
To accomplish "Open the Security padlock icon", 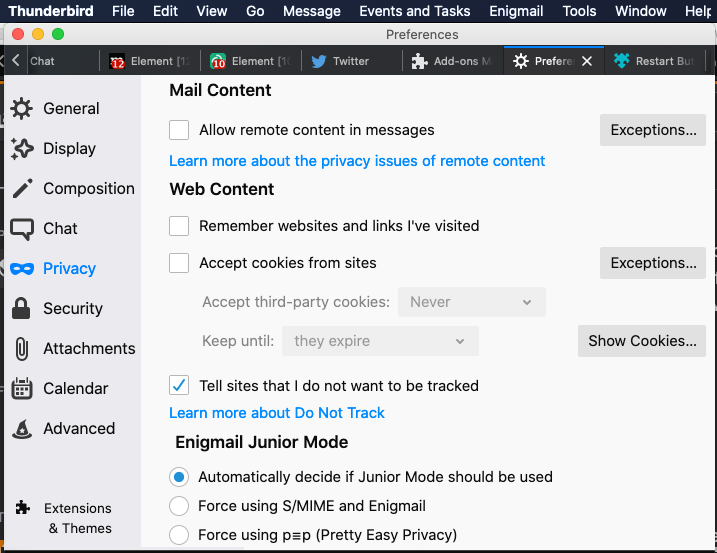I will tap(22, 308).
